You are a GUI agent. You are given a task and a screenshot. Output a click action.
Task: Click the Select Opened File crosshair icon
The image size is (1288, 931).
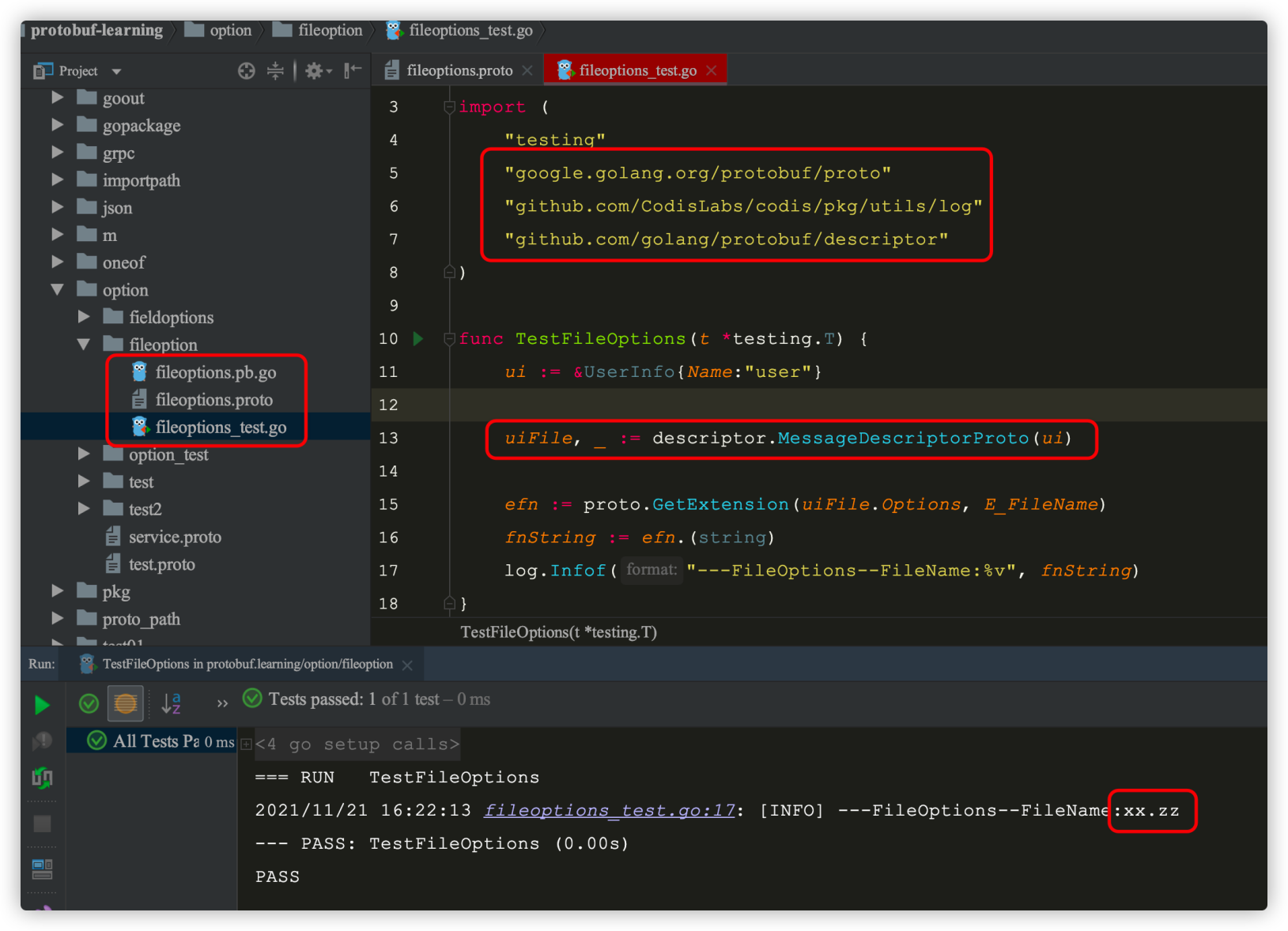pyautogui.click(x=246, y=70)
